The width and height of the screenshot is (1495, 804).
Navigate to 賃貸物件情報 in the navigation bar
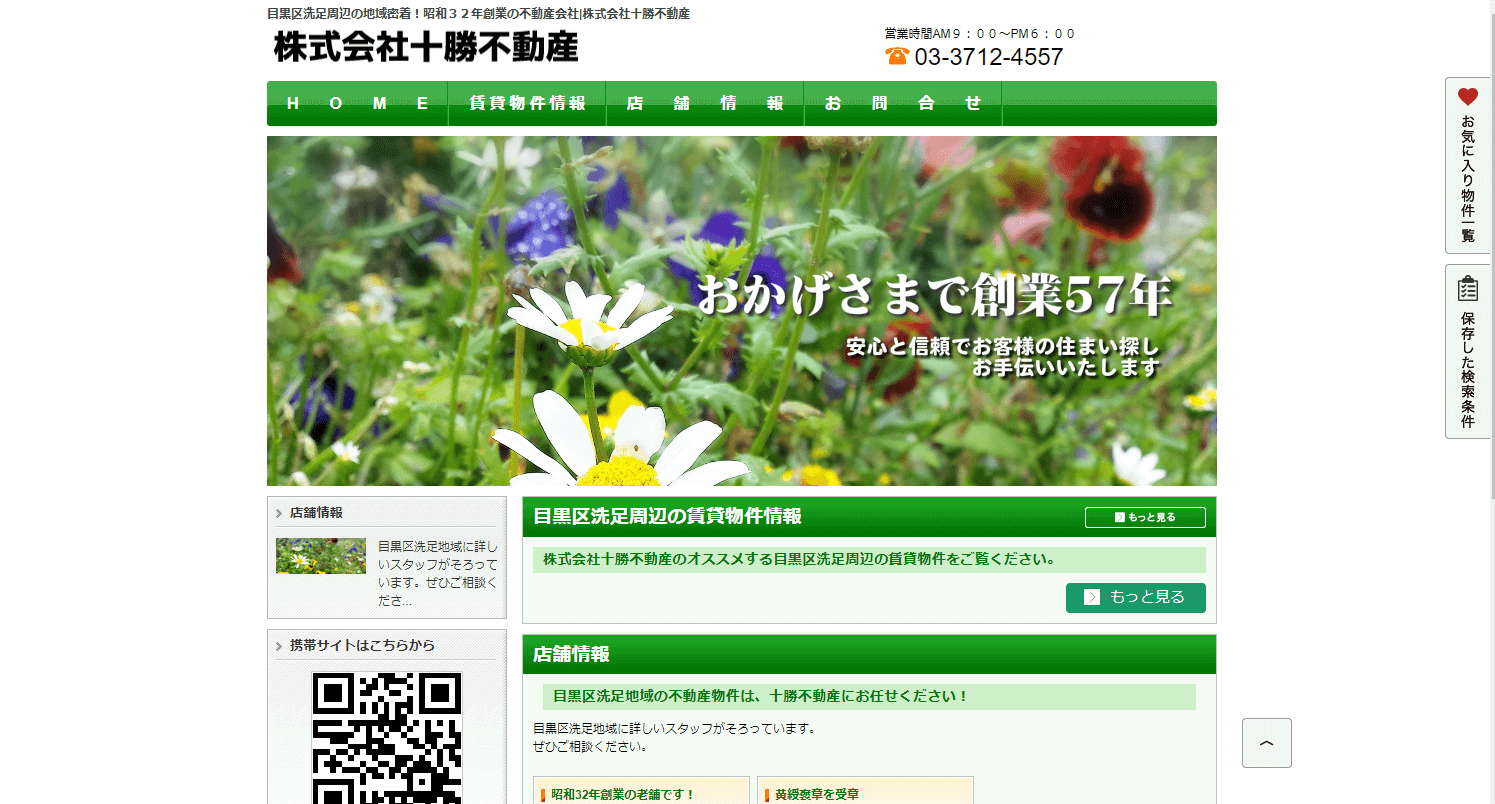(x=526, y=103)
